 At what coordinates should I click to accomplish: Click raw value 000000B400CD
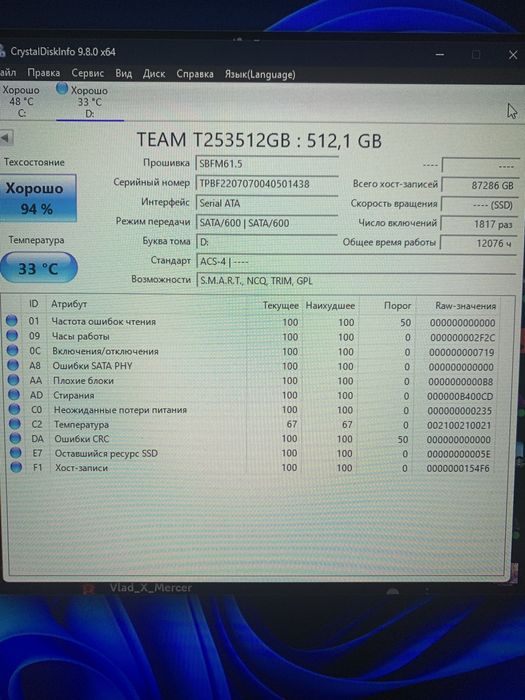click(x=460, y=396)
